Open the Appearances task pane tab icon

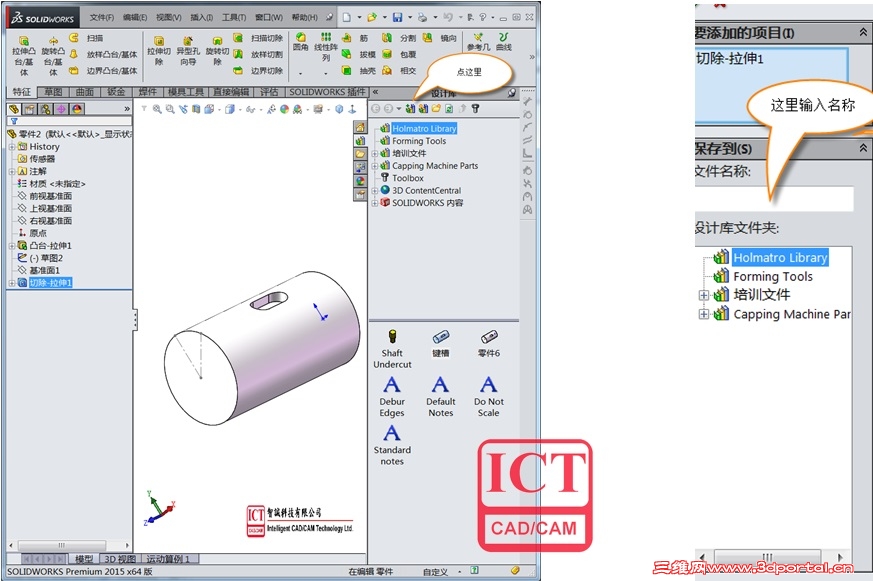[360, 180]
